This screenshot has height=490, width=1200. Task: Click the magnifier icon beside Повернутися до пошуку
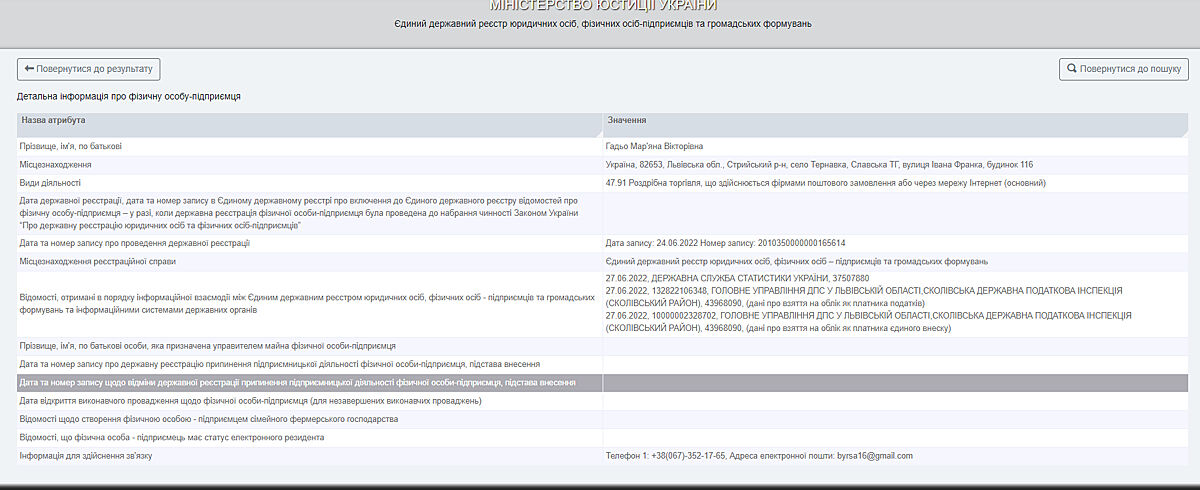click(1072, 69)
